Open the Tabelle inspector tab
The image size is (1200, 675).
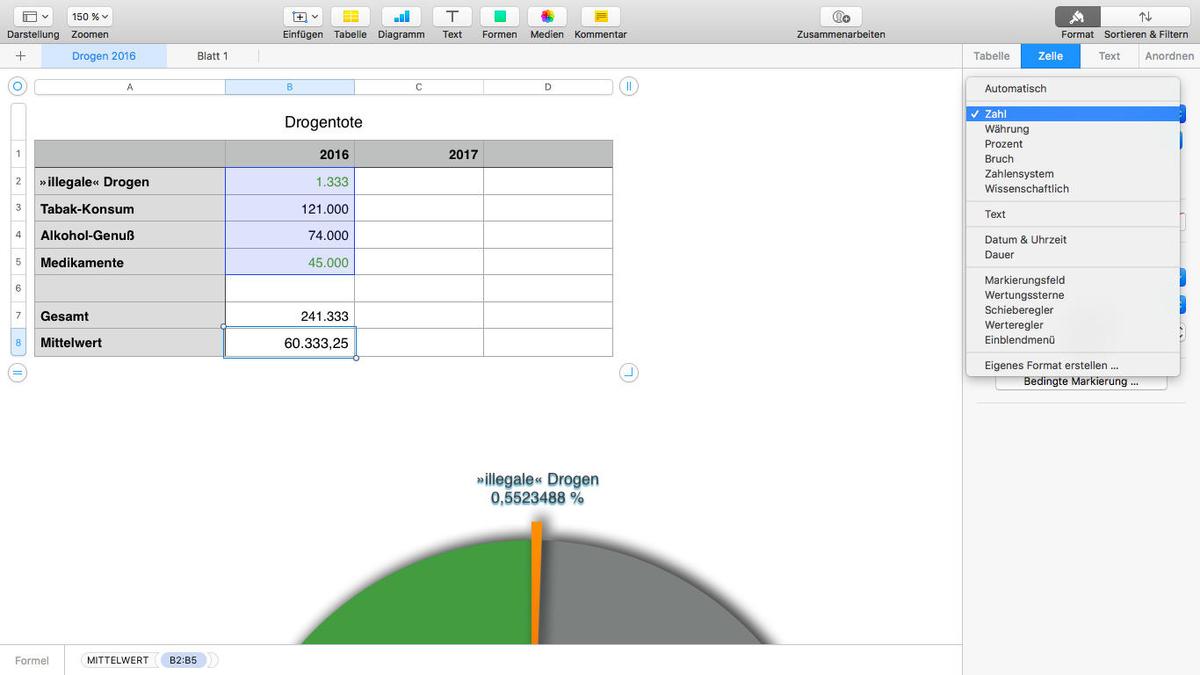tap(992, 56)
